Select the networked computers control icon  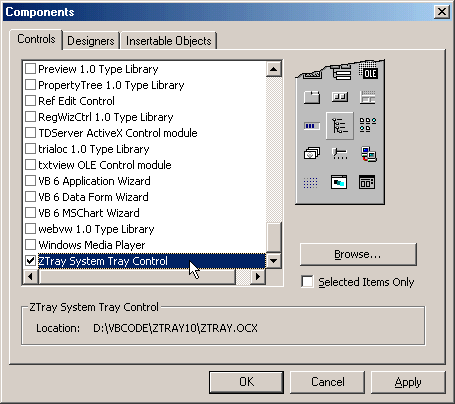coord(368,154)
